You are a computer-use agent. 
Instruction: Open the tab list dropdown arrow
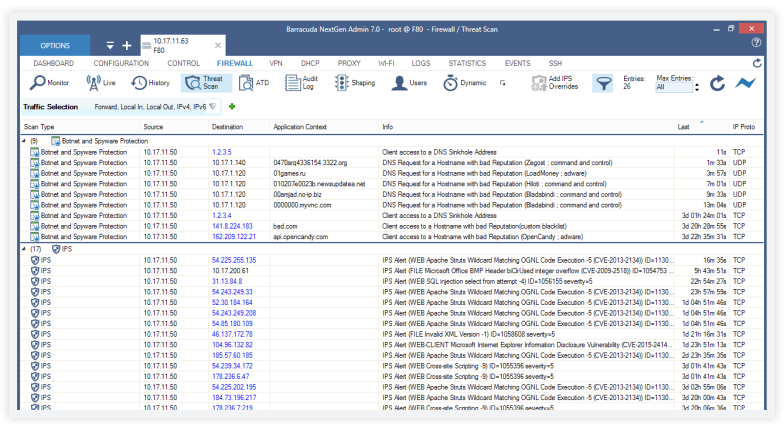[110, 46]
